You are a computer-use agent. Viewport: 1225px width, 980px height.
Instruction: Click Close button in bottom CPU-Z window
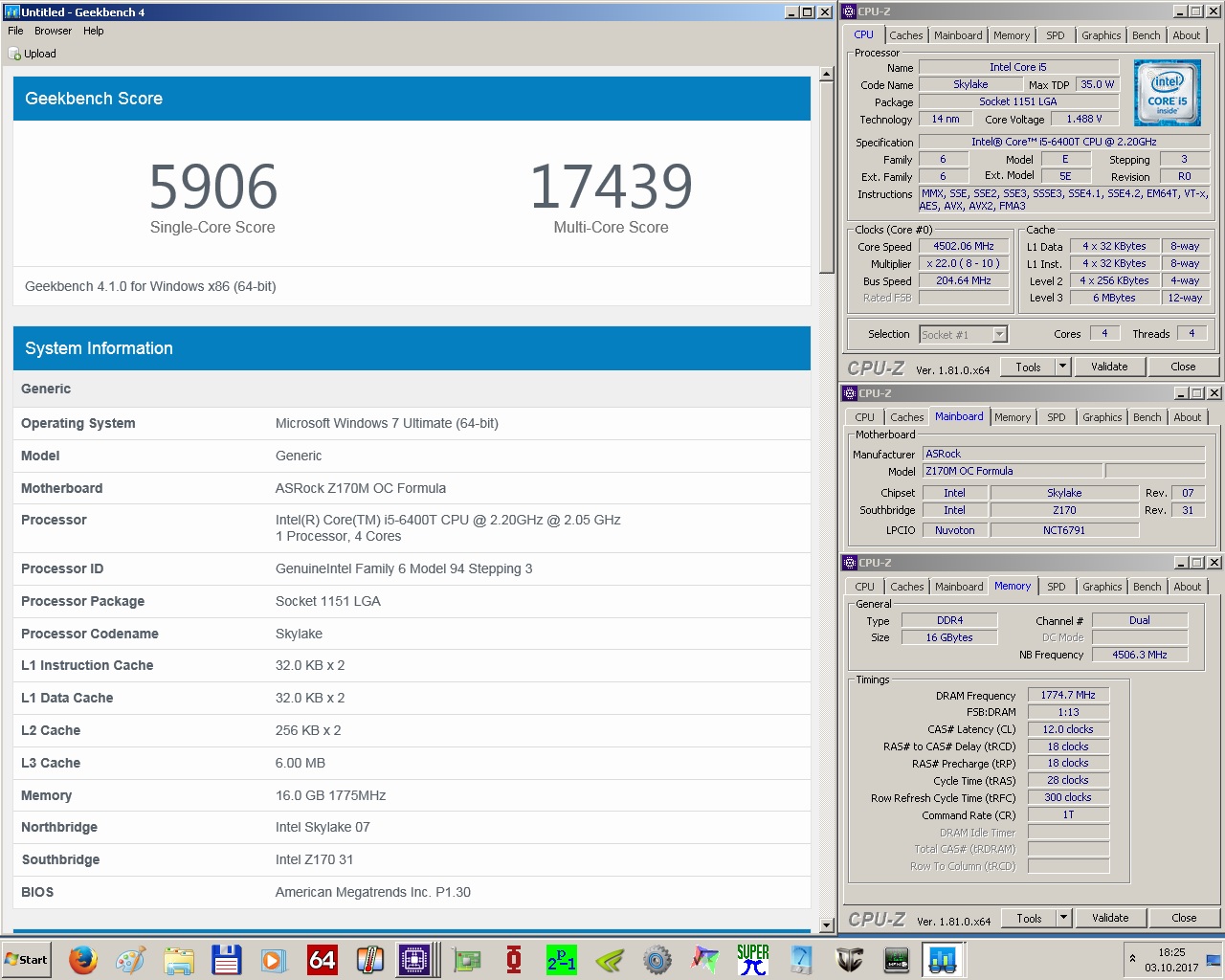click(1184, 918)
